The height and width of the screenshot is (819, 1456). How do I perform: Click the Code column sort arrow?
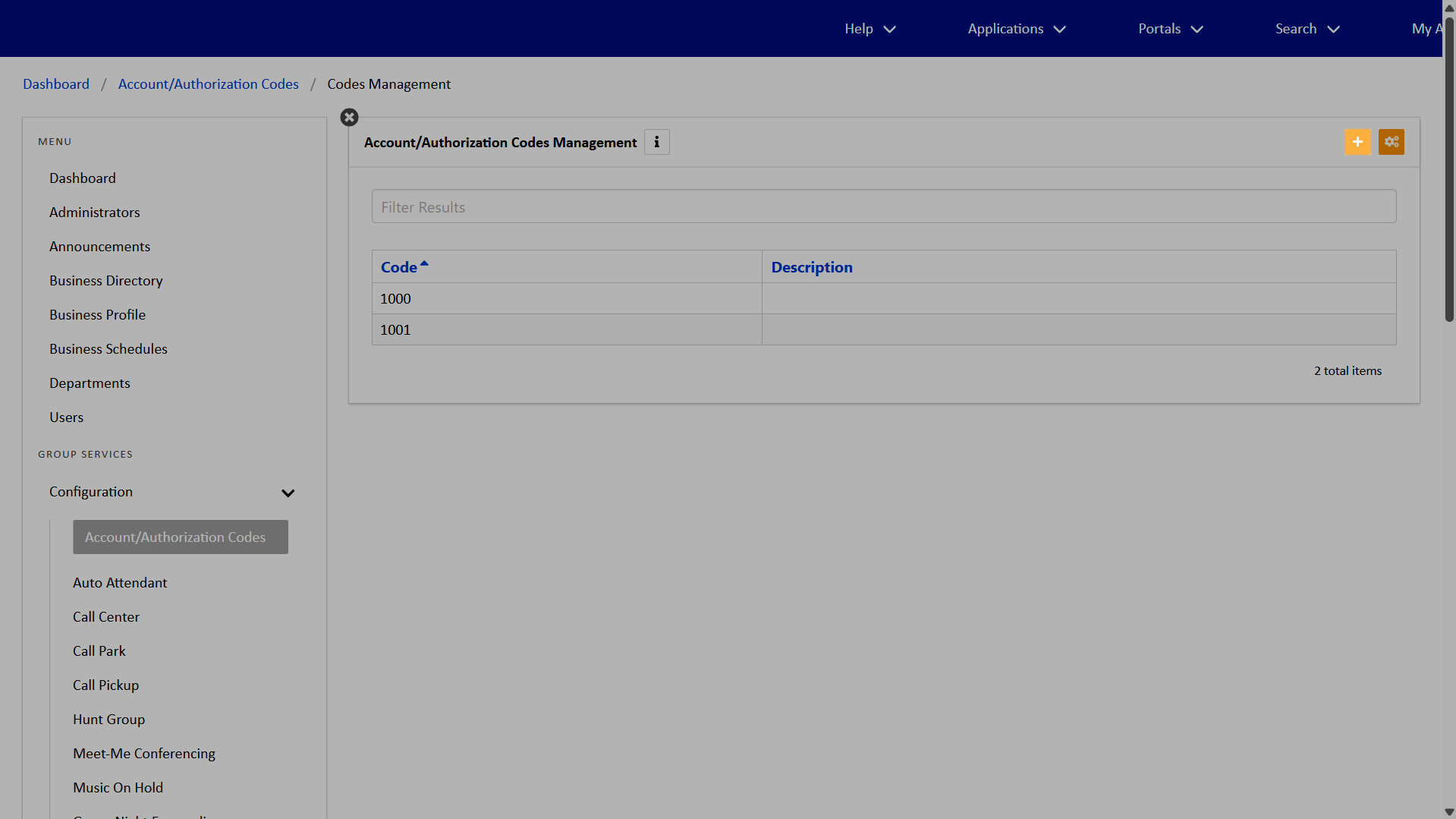[424, 264]
